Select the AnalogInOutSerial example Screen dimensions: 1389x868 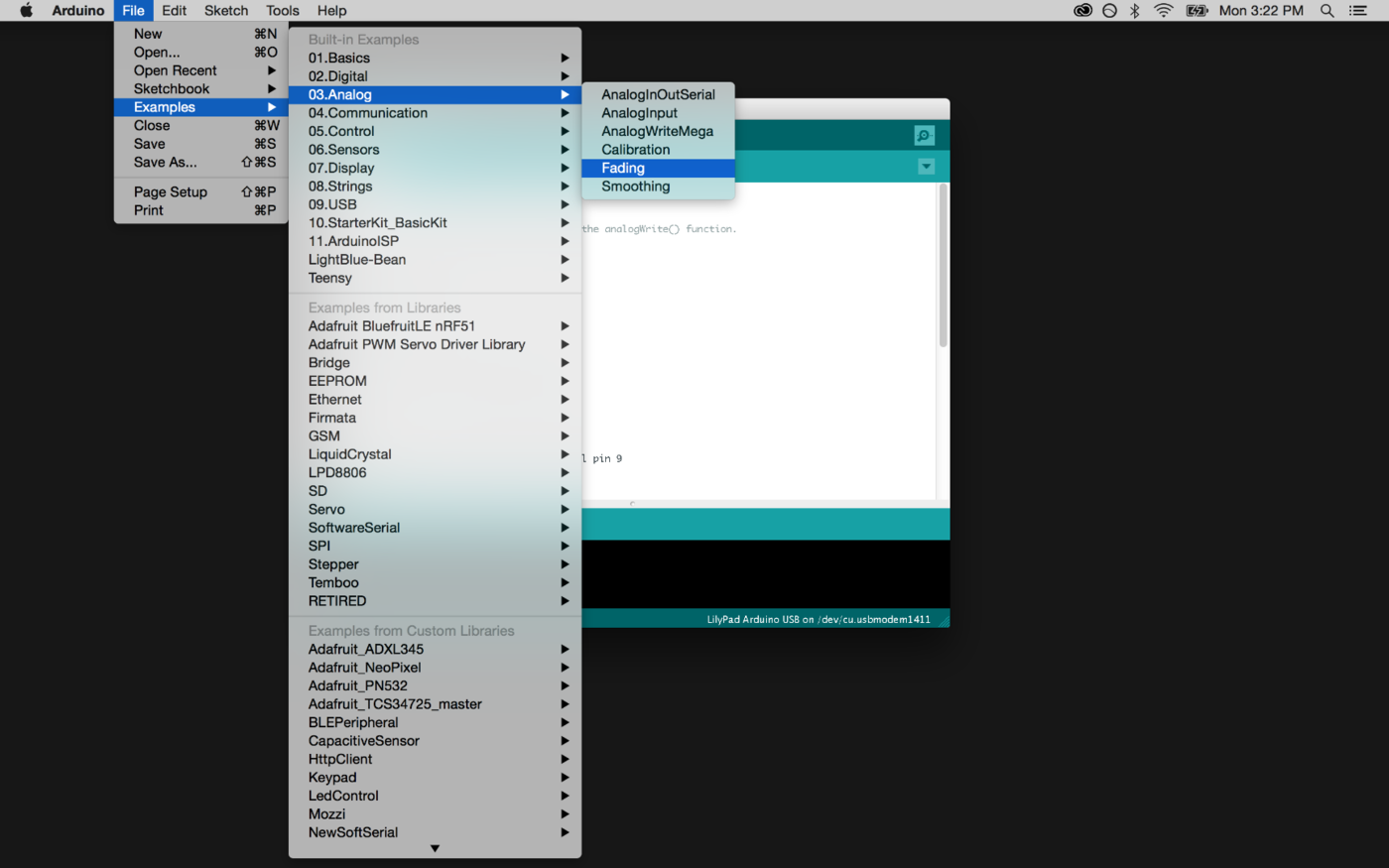coord(658,94)
